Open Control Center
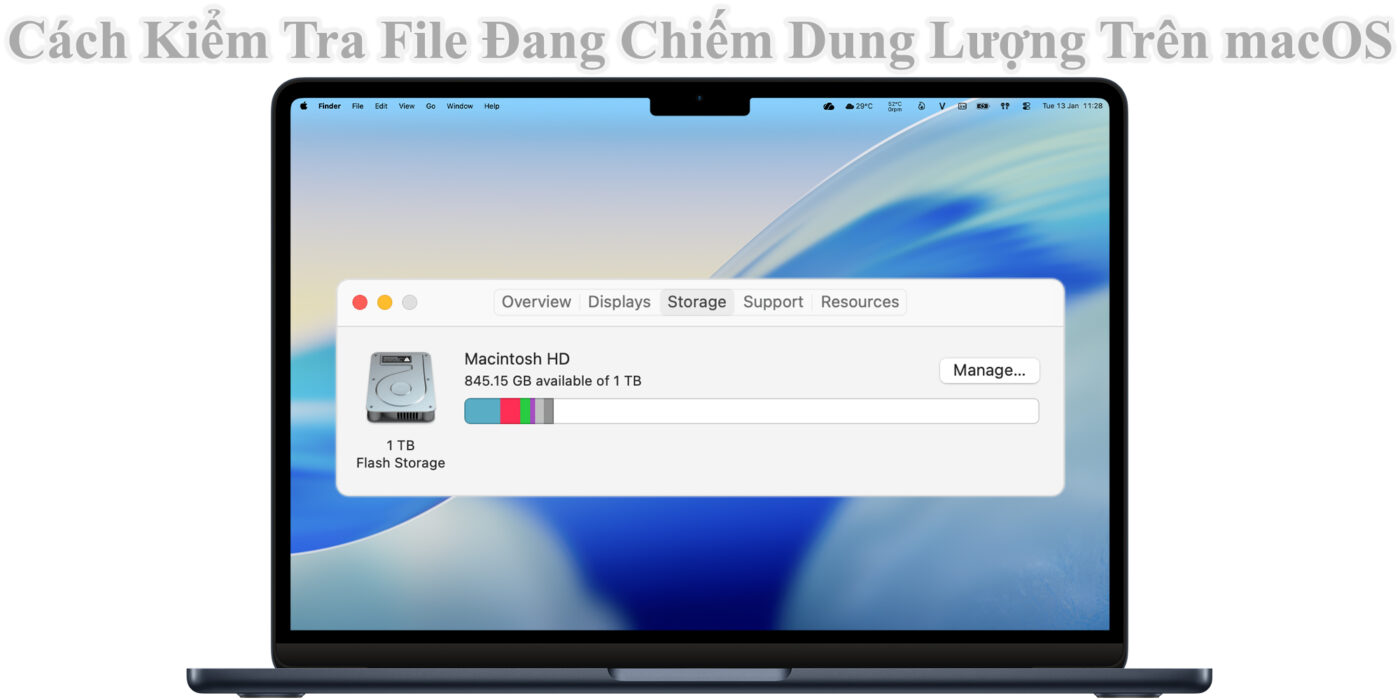 coord(1026,106)
